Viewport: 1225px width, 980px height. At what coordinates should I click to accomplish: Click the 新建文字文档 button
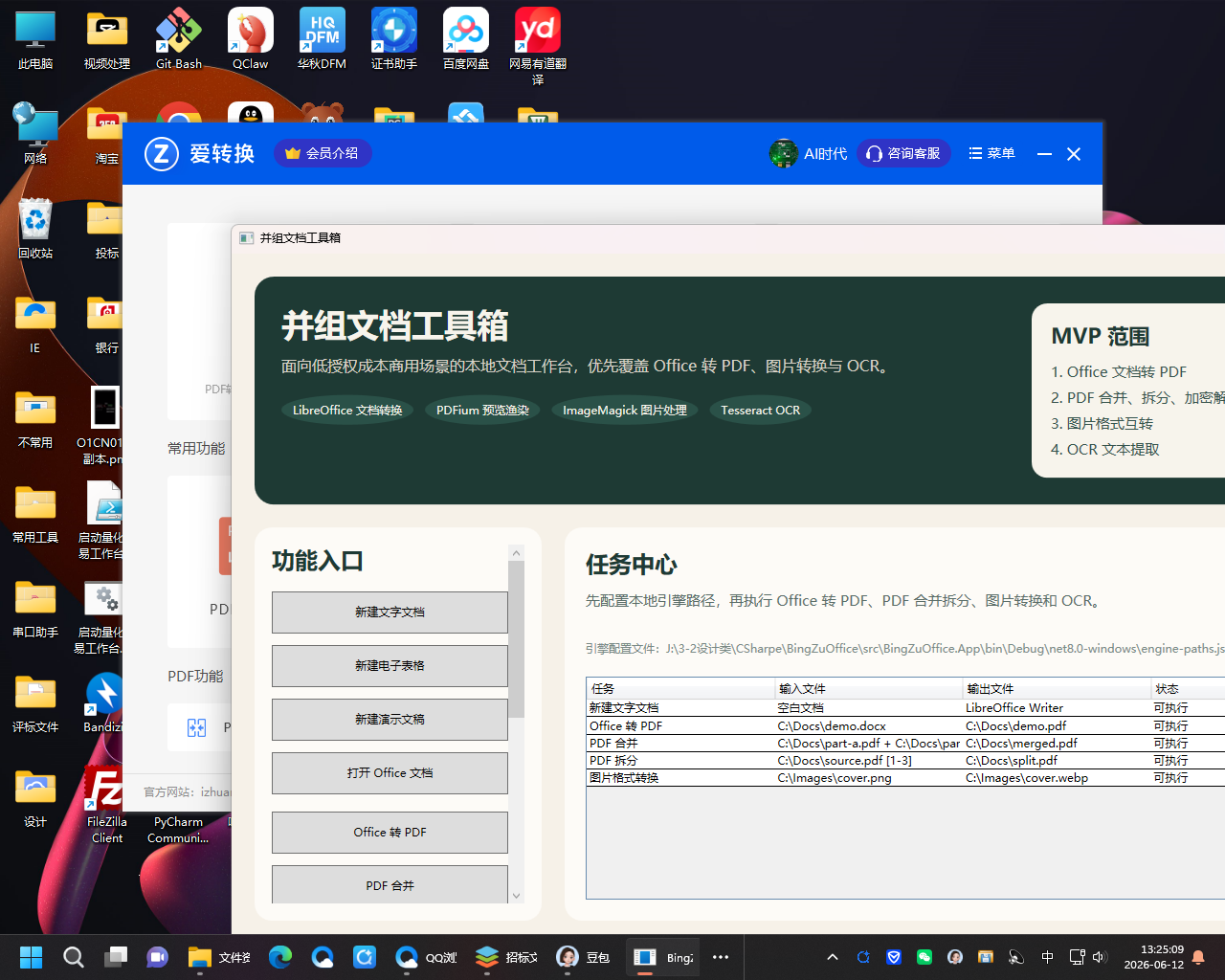390,612
